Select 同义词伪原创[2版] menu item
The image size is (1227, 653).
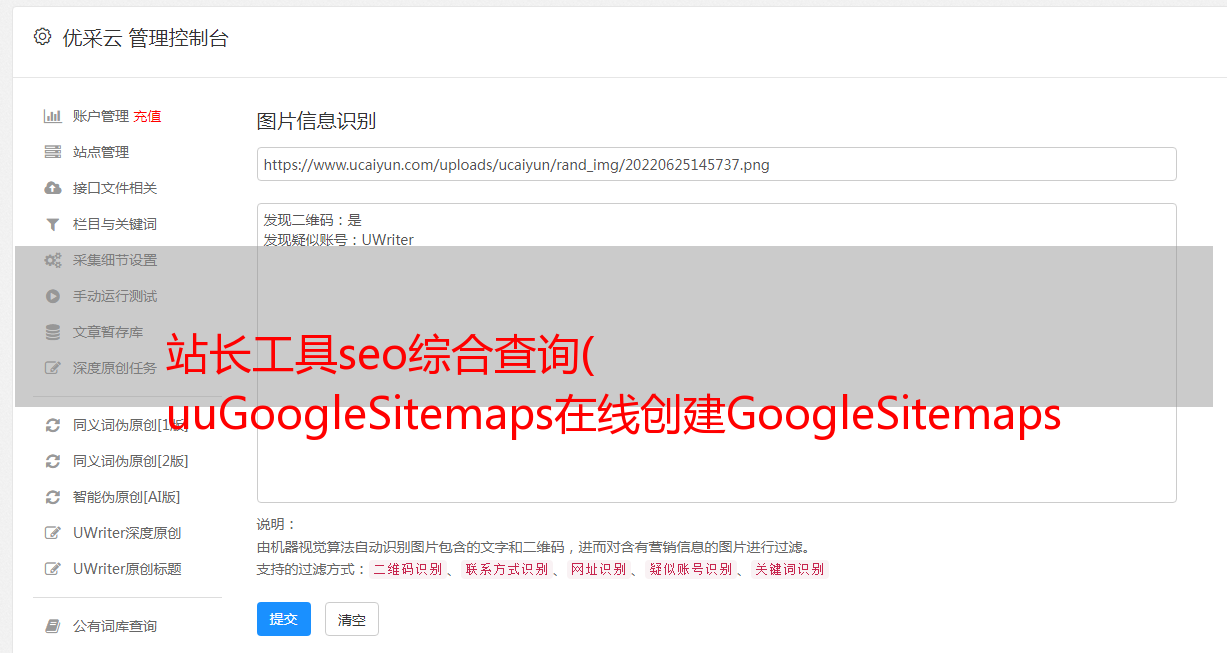pos(131,461)
